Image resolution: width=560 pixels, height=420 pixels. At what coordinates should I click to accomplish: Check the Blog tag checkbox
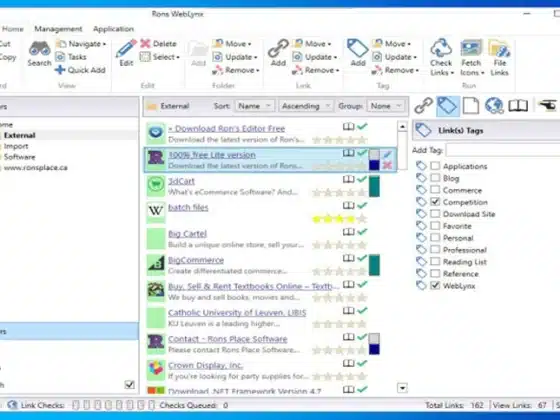point(435,178)
